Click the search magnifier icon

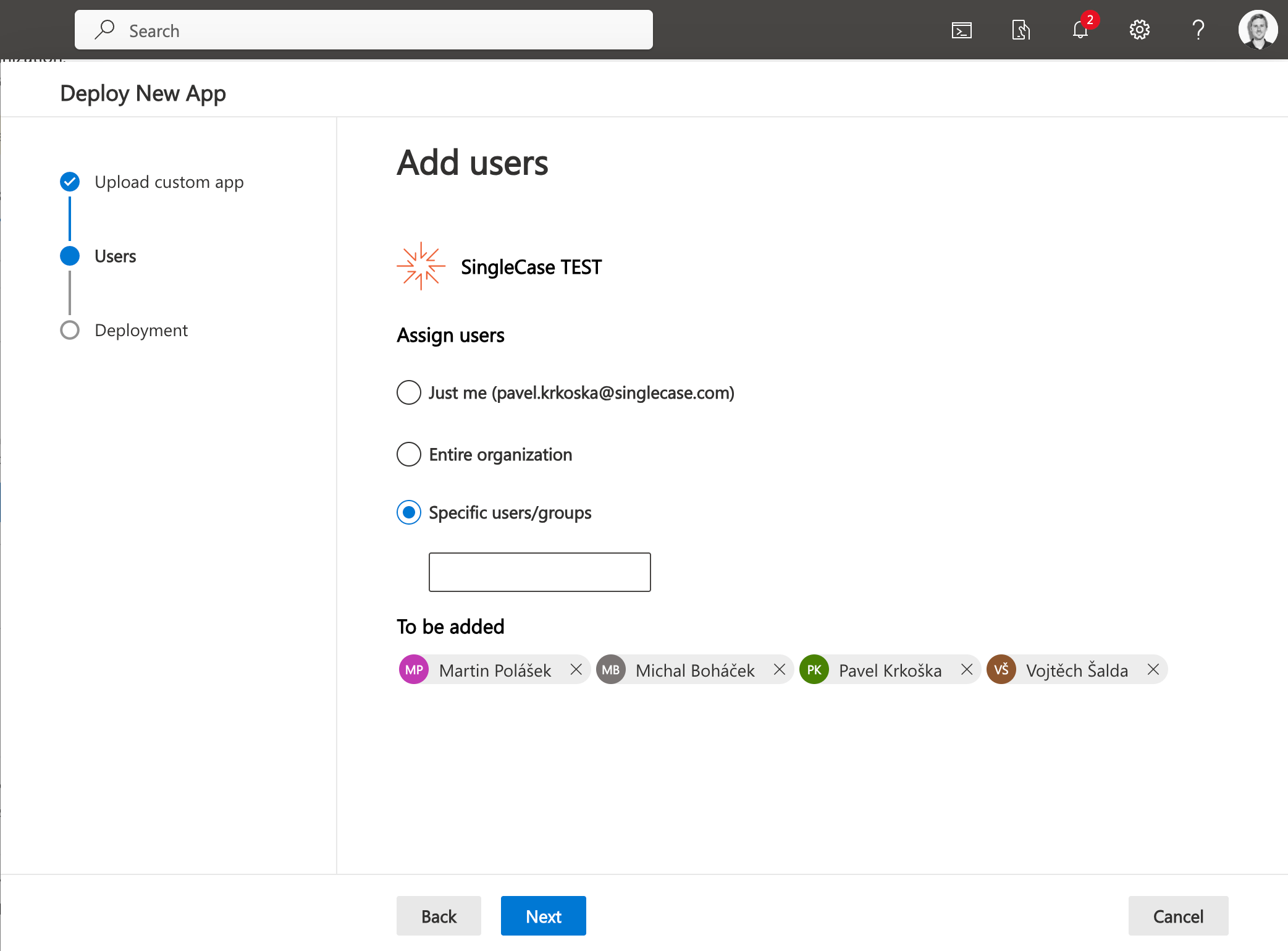[105, 30]
